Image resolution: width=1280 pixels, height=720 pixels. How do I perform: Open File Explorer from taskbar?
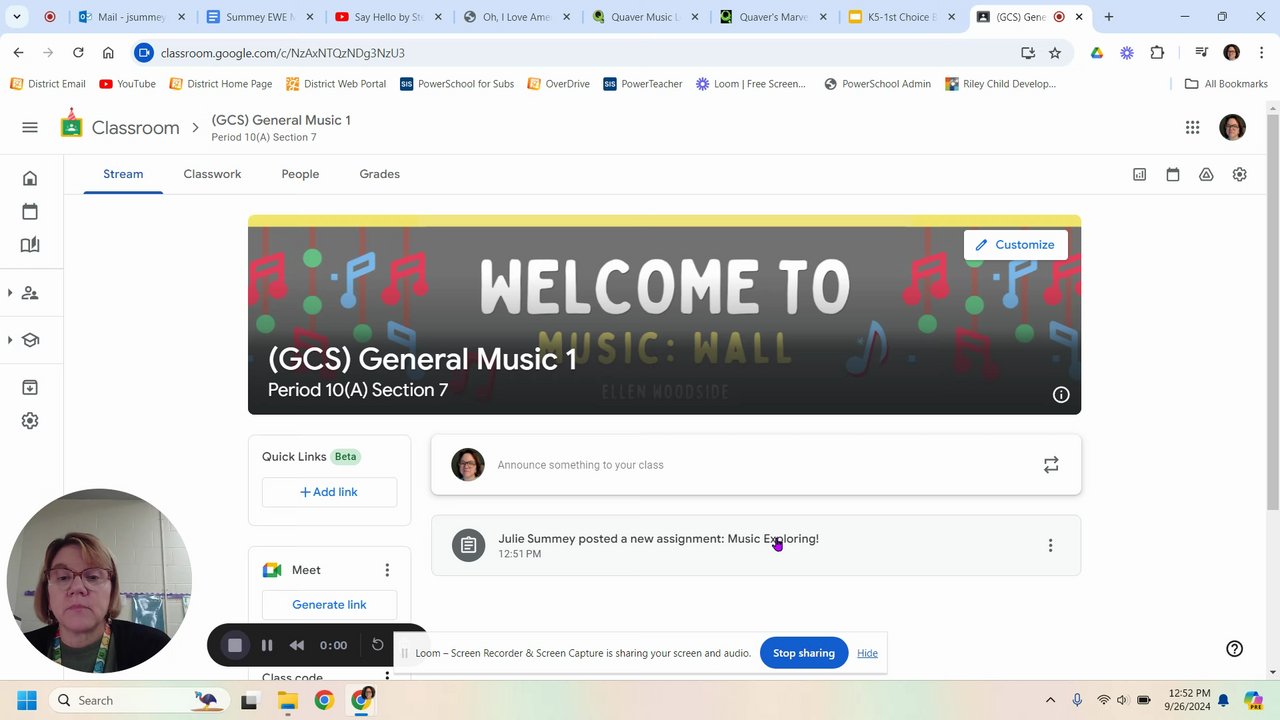tap(287, 700)
